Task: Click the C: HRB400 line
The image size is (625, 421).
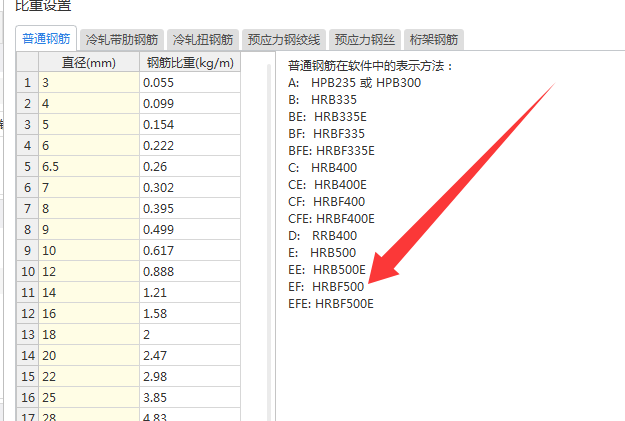Action: (x=322, y=168)
